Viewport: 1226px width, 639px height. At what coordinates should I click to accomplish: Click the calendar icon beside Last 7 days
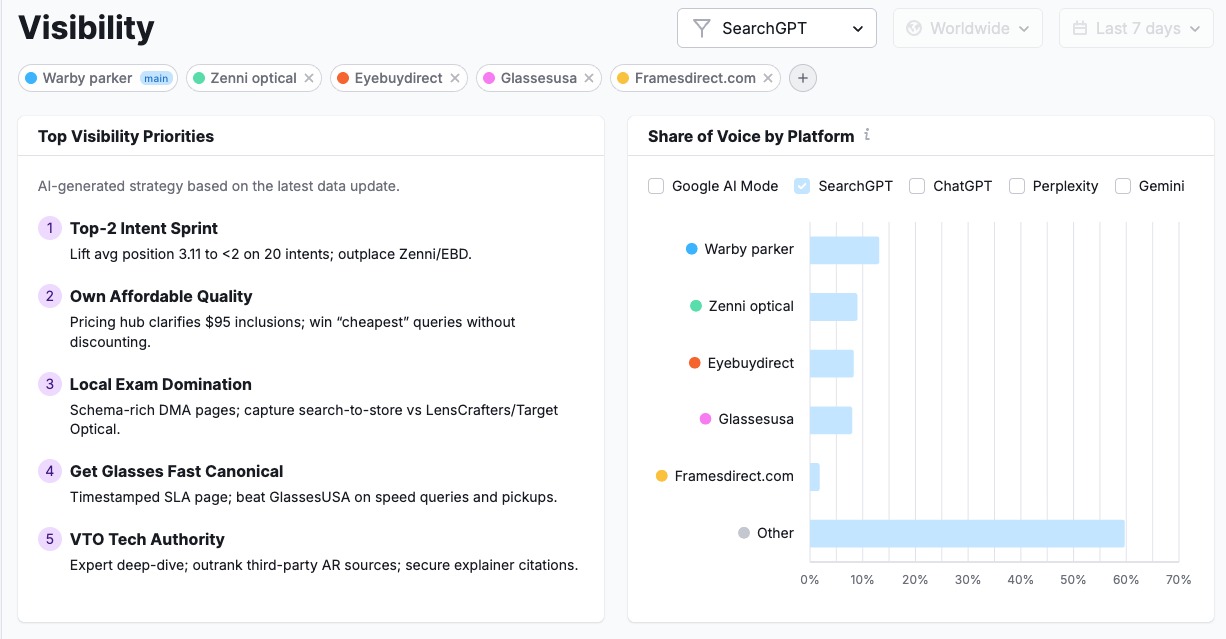[x=1080, y=28]
